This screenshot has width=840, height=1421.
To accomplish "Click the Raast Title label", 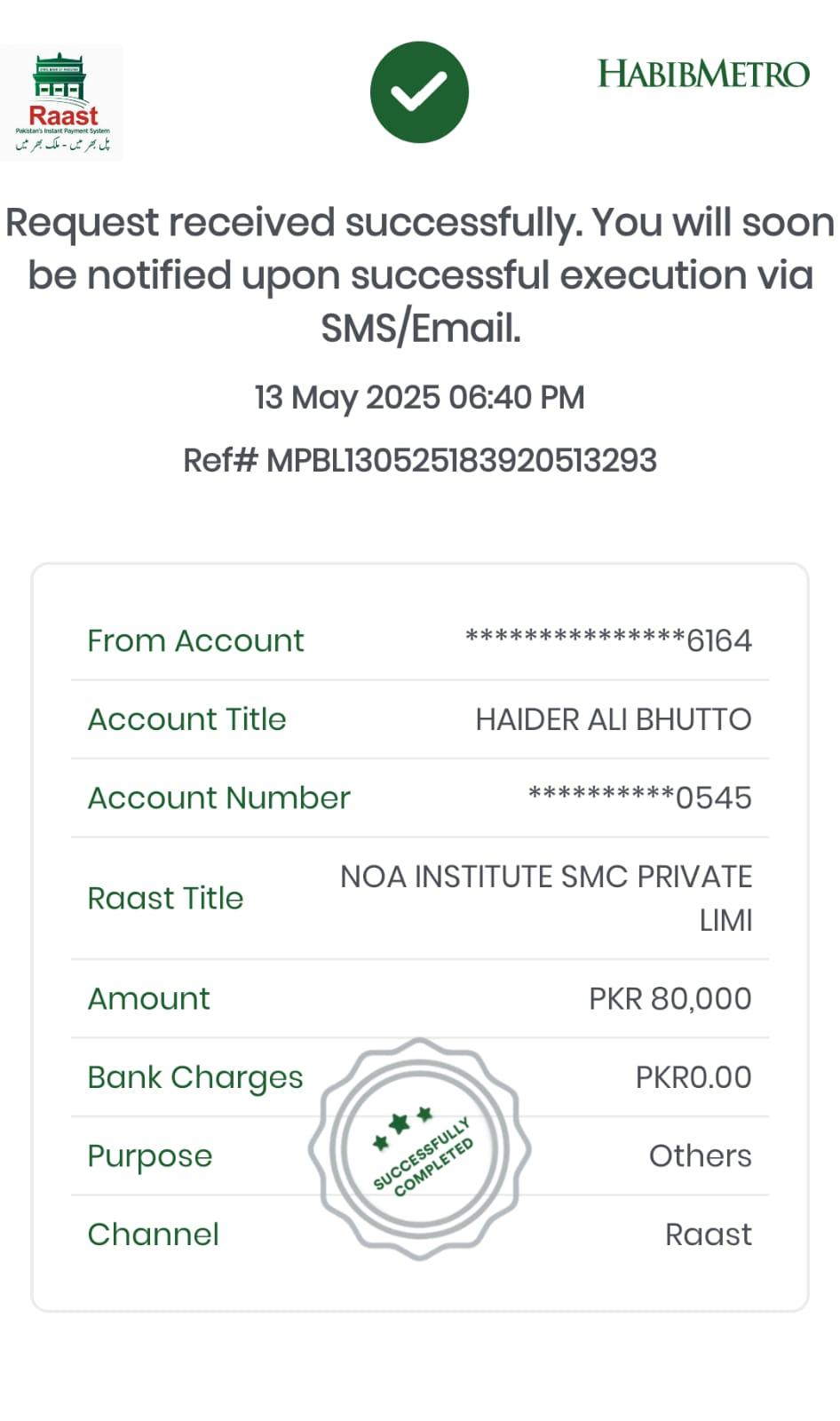I will pos(165,898).
